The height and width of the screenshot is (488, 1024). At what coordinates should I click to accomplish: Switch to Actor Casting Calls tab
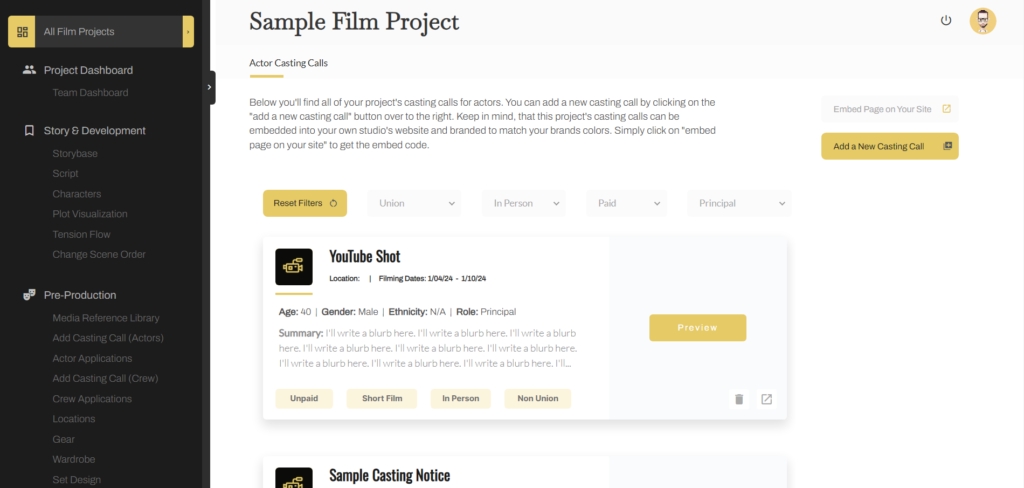288,63
